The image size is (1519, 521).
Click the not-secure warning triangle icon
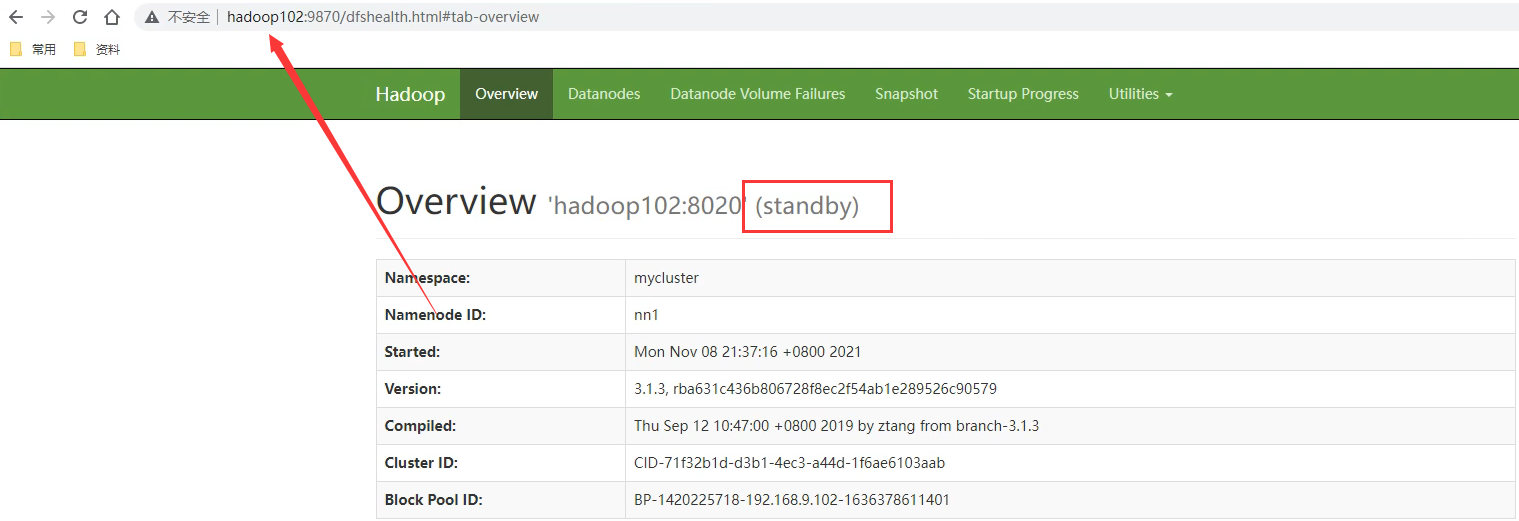152,17
